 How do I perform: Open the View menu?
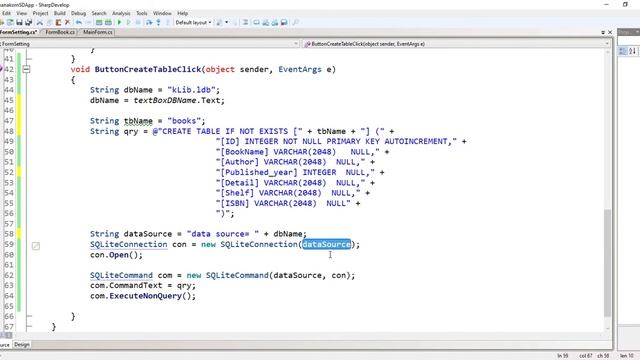click(22, 13)
